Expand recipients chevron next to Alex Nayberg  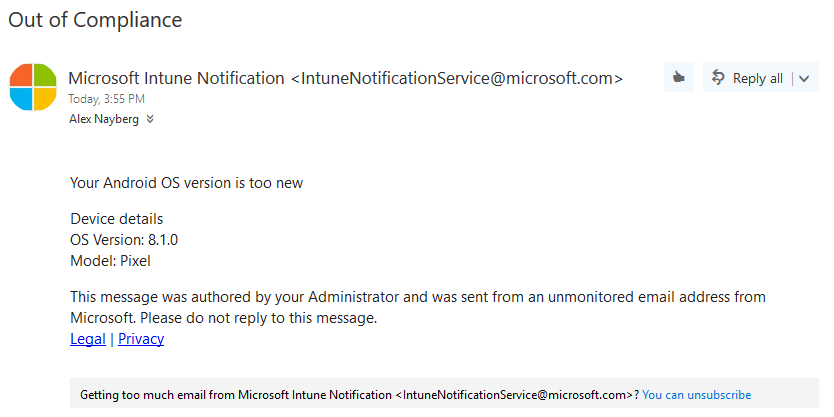pyautogui.click(x=150, y=120)
